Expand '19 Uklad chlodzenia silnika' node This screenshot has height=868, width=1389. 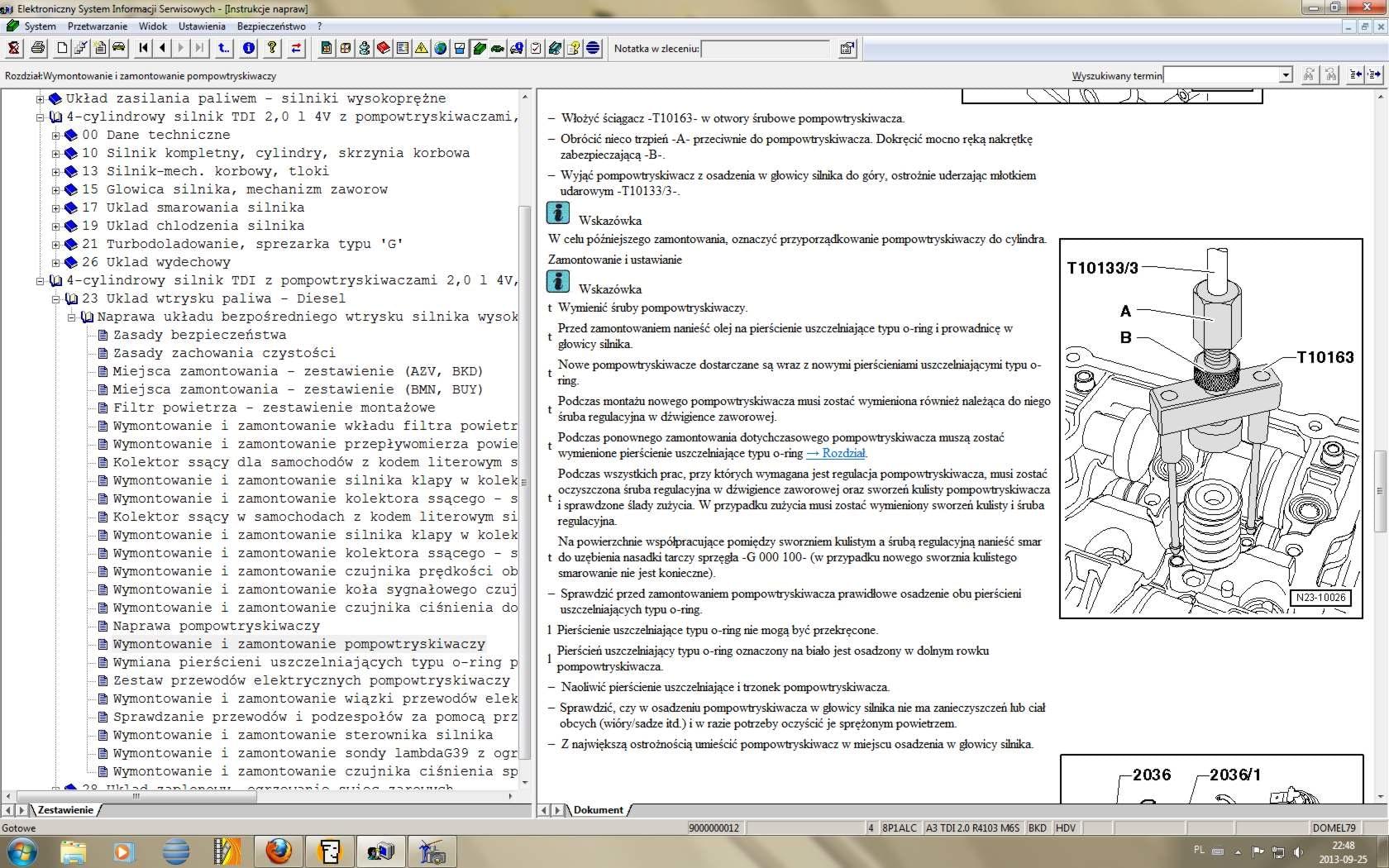55,226
